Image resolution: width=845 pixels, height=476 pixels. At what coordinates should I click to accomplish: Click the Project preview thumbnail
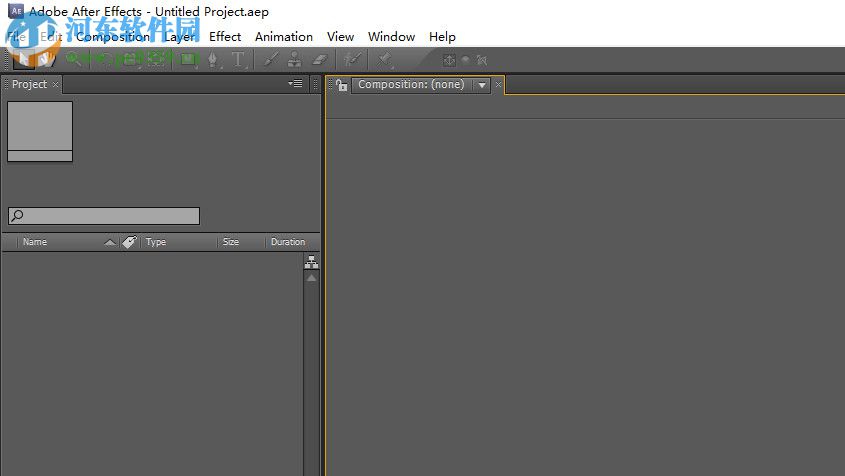click(x=40, y=132)
